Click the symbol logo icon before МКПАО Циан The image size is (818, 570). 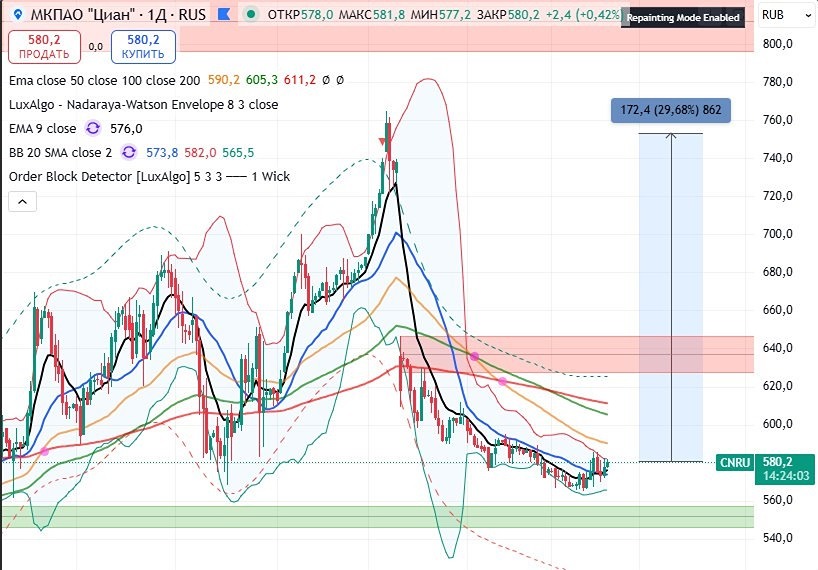point(17,15)
